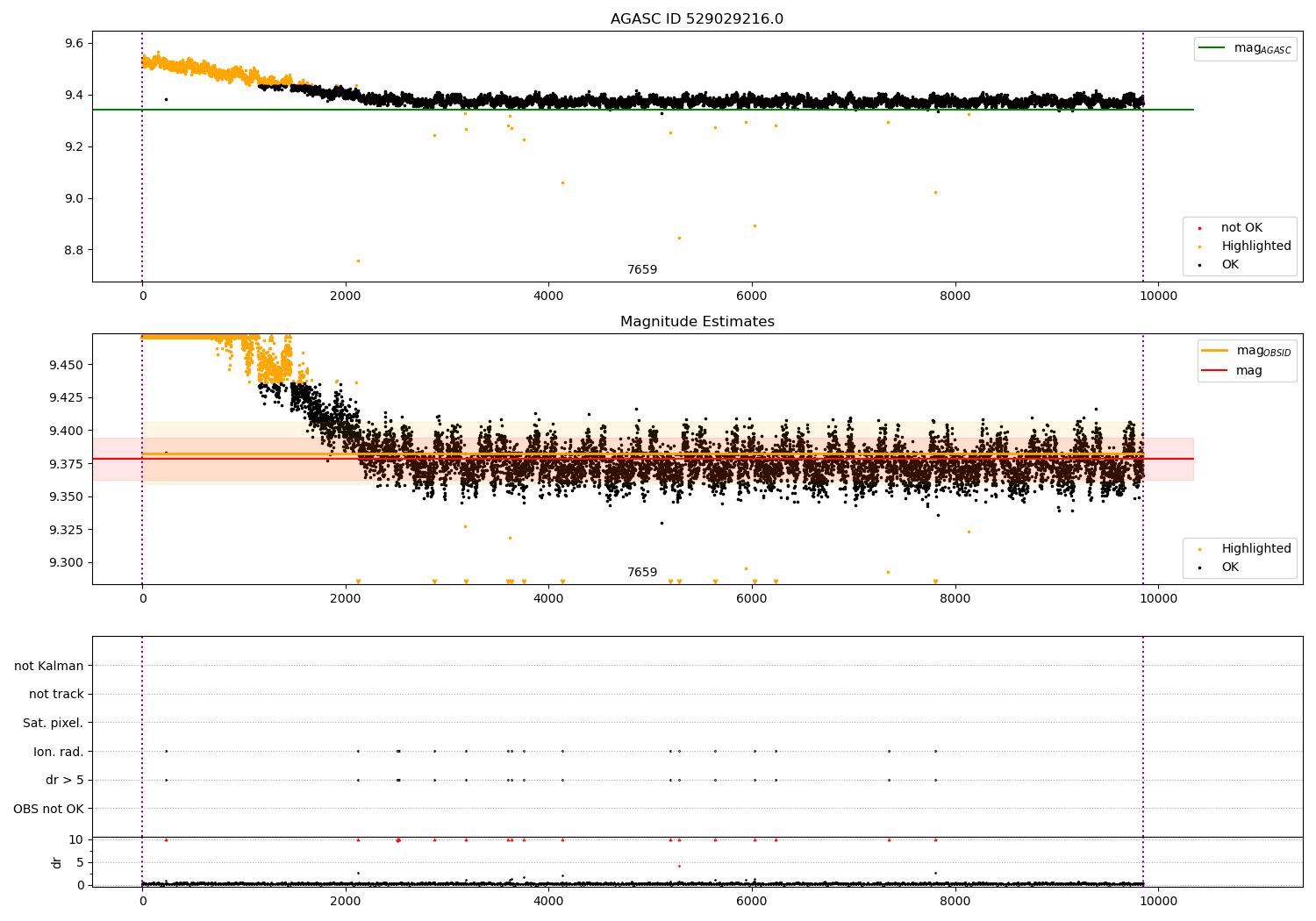Click the 9.375 y-tick on middle plot

click(x=66, y=464)
